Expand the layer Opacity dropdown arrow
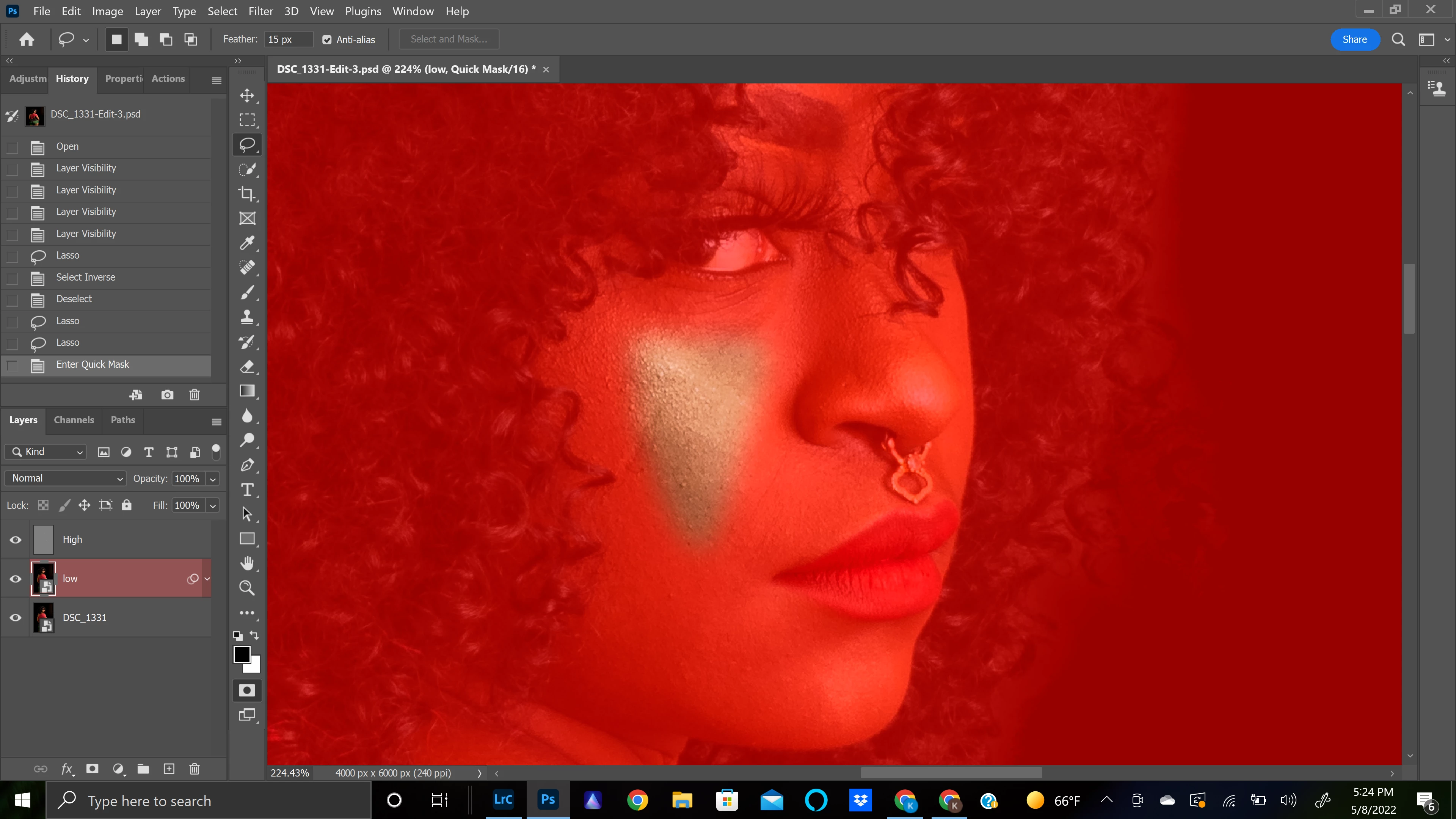This screenshot has width=1456, height=819. click(x=213, y=479)
